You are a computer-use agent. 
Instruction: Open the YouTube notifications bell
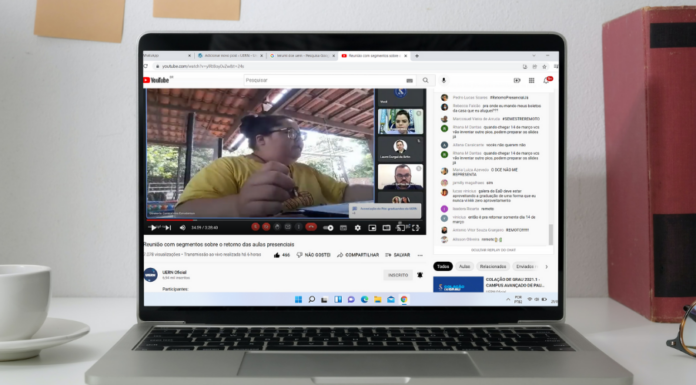(x=547, y=80)
